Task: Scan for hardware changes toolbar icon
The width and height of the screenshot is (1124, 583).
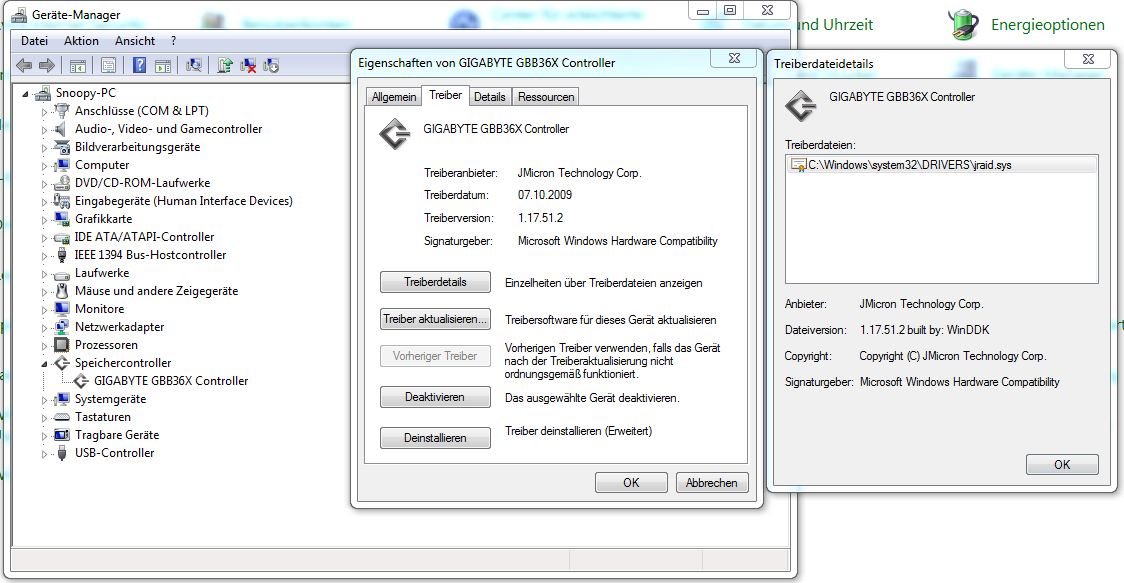Action: click(x=194, y=66)
